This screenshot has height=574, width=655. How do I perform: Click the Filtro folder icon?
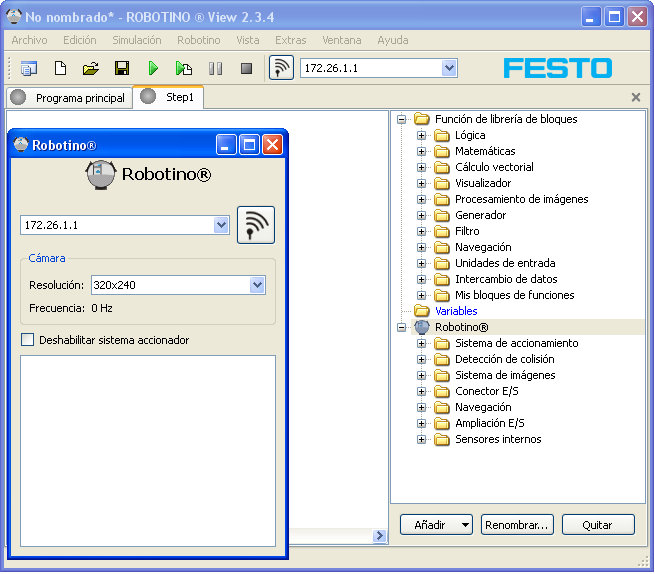(442, 231)
